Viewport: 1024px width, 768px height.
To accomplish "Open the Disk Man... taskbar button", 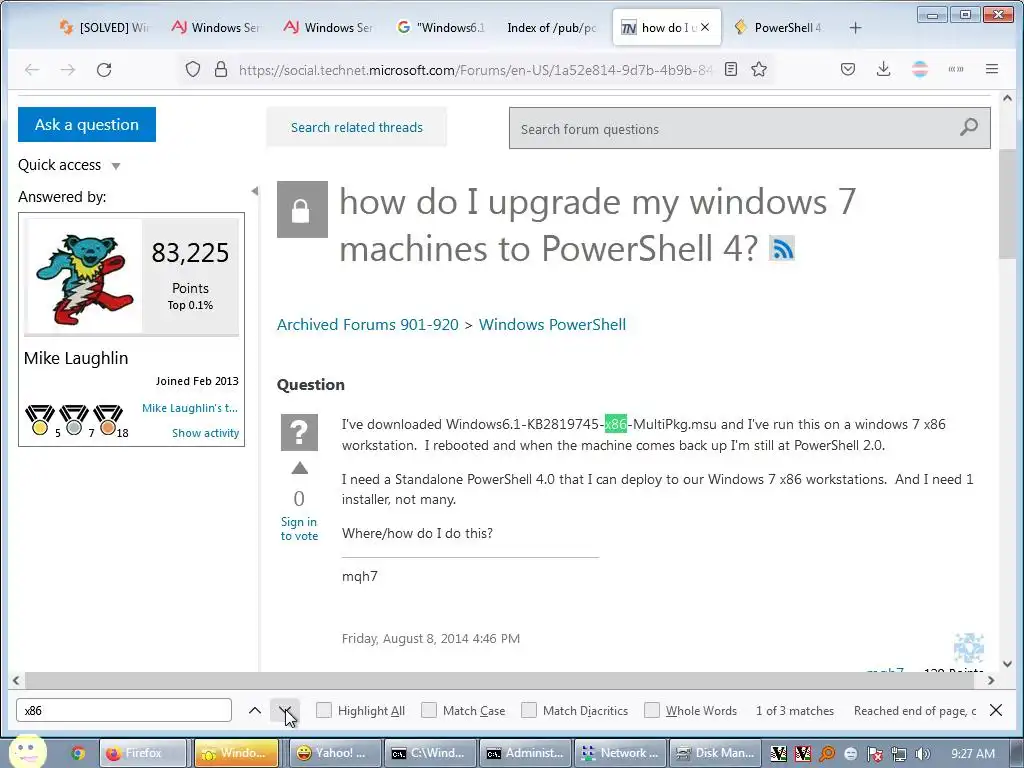I will [x=716, y=753].
